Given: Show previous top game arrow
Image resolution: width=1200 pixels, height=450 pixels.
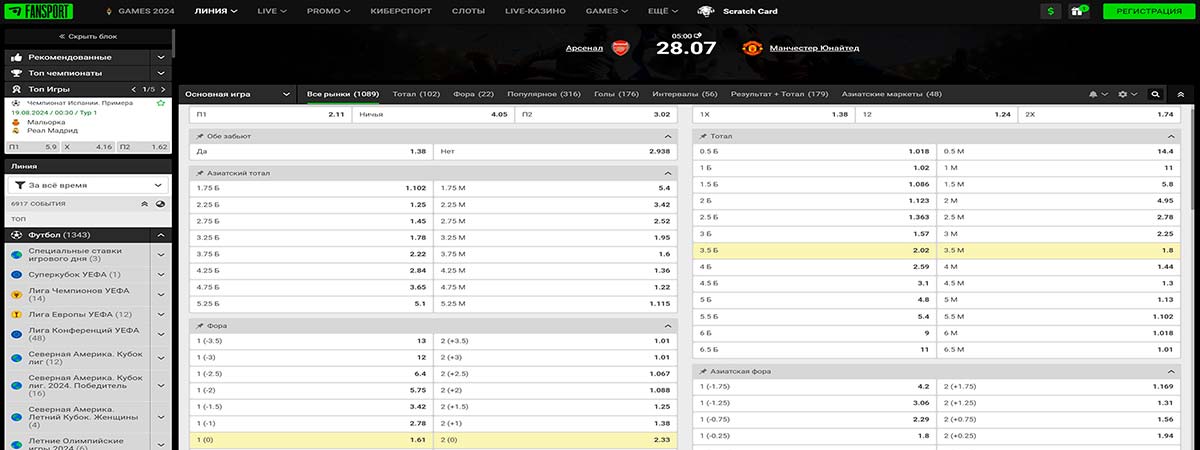Looking at the screenshot, I should (135, 89).
